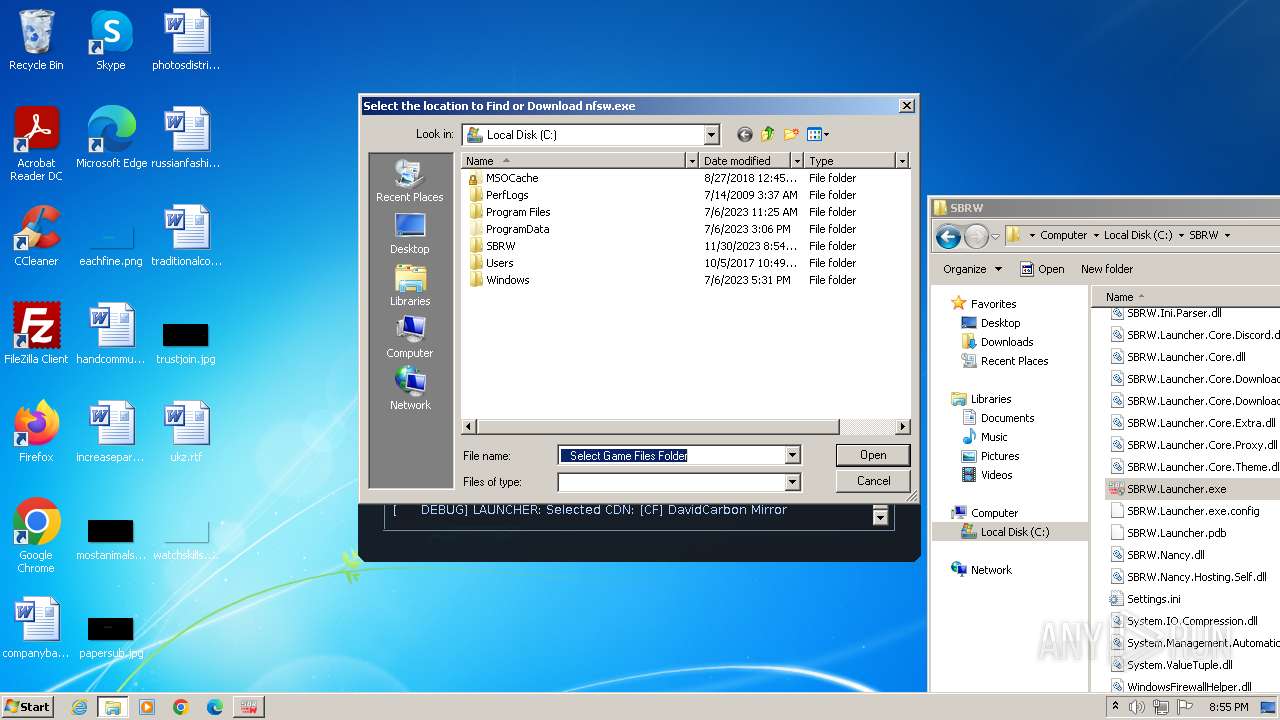Click New folder in the Explorer window
The image size is (1280, 720).
[x=1107, y=269]
